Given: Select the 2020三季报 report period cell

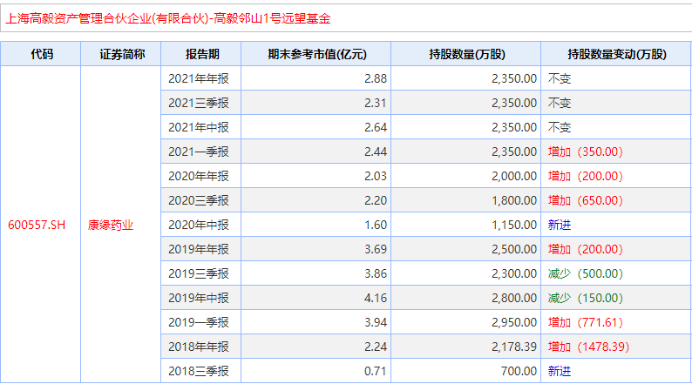Looking at the screenshot, I should (x=201, y=200).
